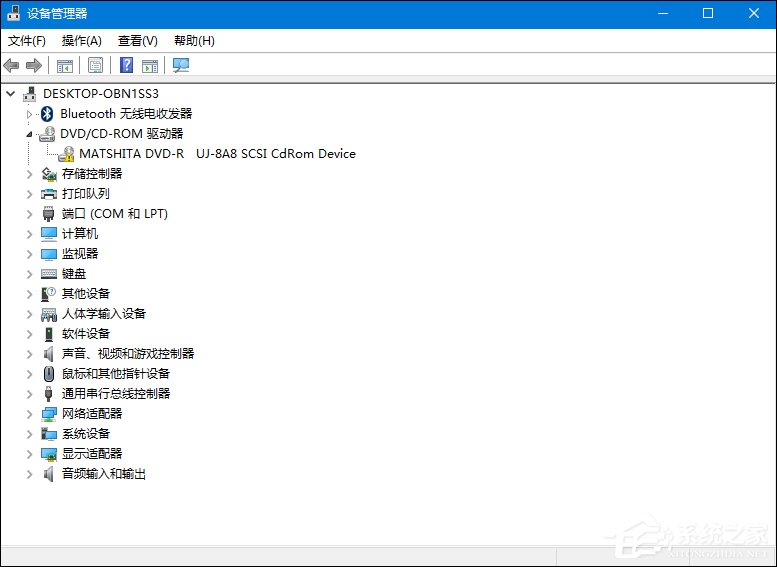Select the DESKTOP-OBN1SS3 label

click(x=101, y=94)
